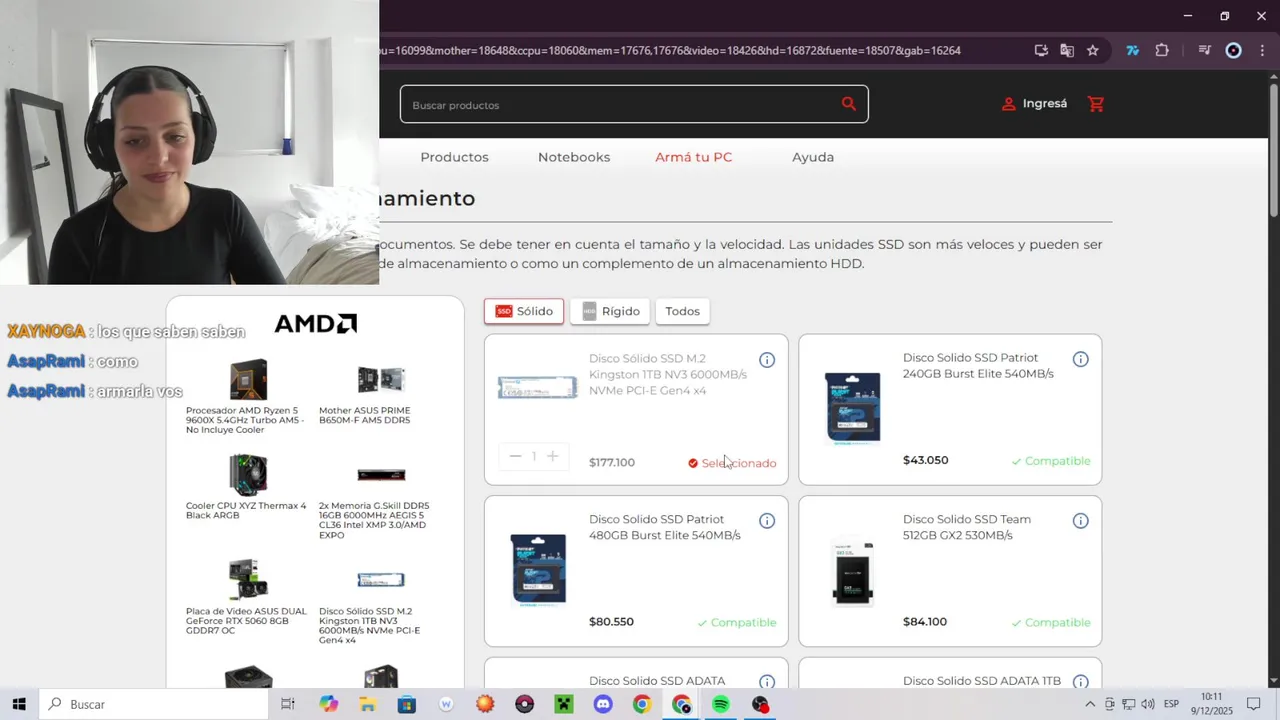Show Todos storage types

click(682, 311)
